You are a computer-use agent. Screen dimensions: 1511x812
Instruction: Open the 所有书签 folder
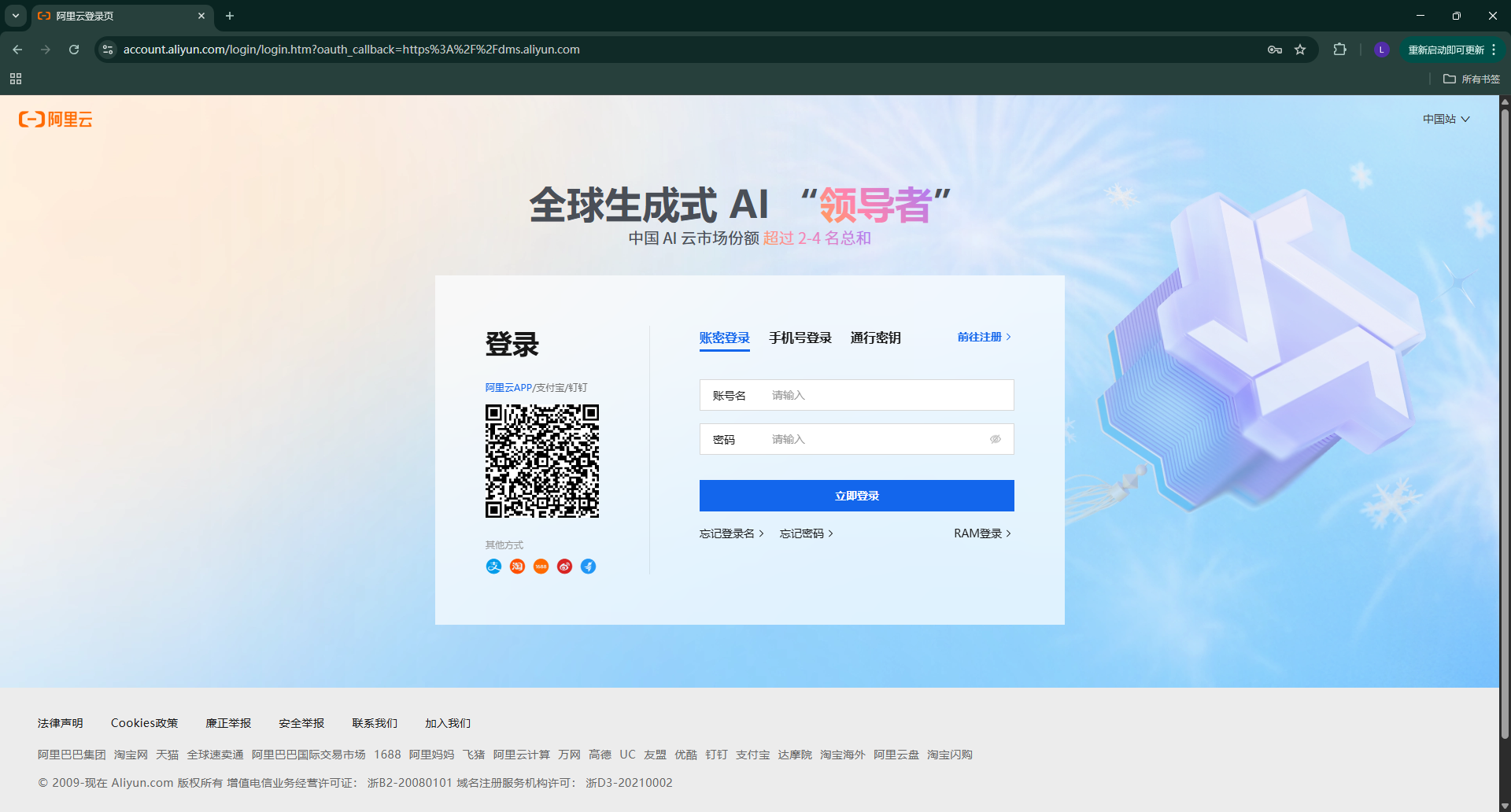1472,79
